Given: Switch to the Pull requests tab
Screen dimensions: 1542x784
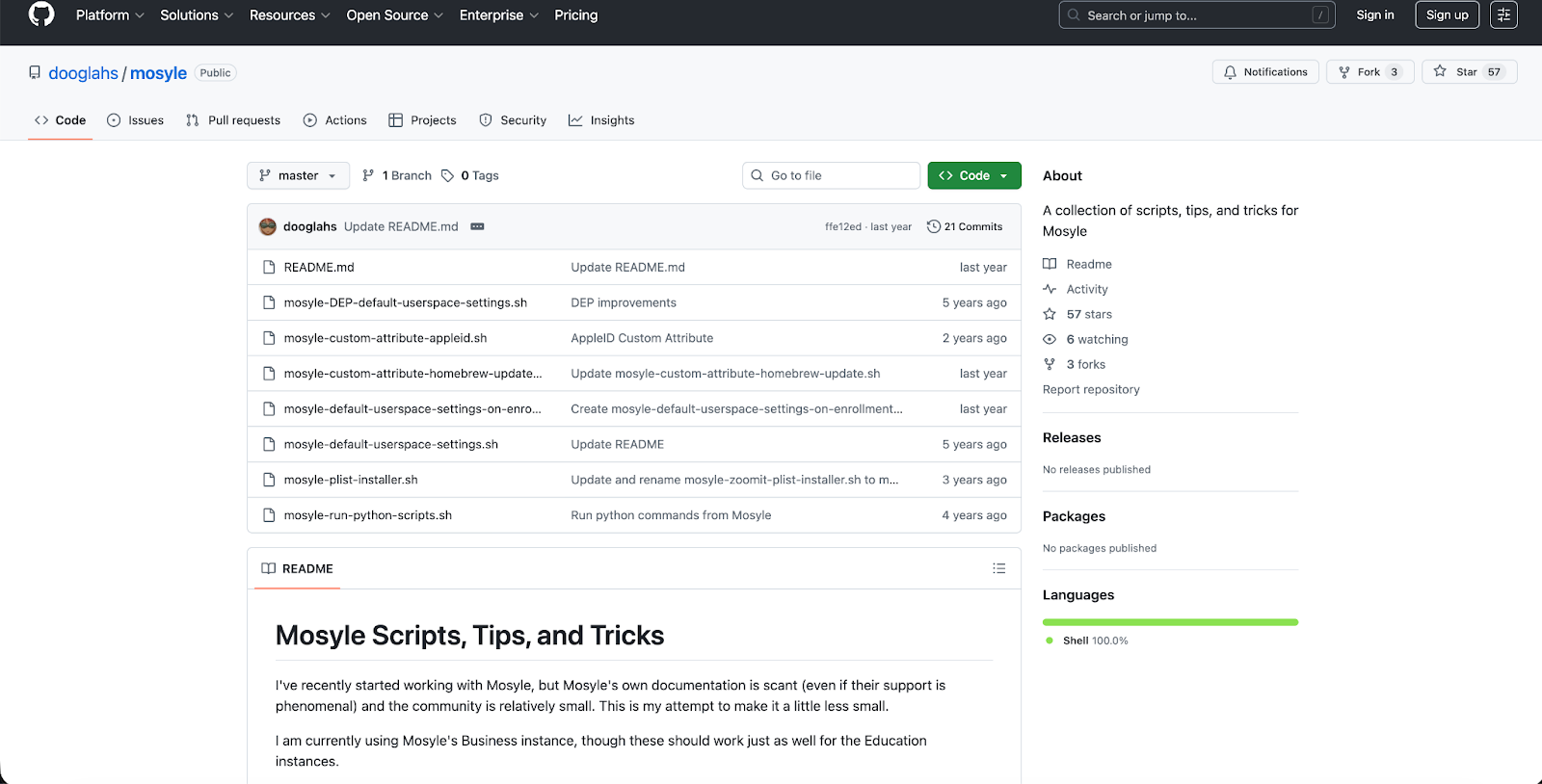Looking at the screenshot, I should coord(233,120).
